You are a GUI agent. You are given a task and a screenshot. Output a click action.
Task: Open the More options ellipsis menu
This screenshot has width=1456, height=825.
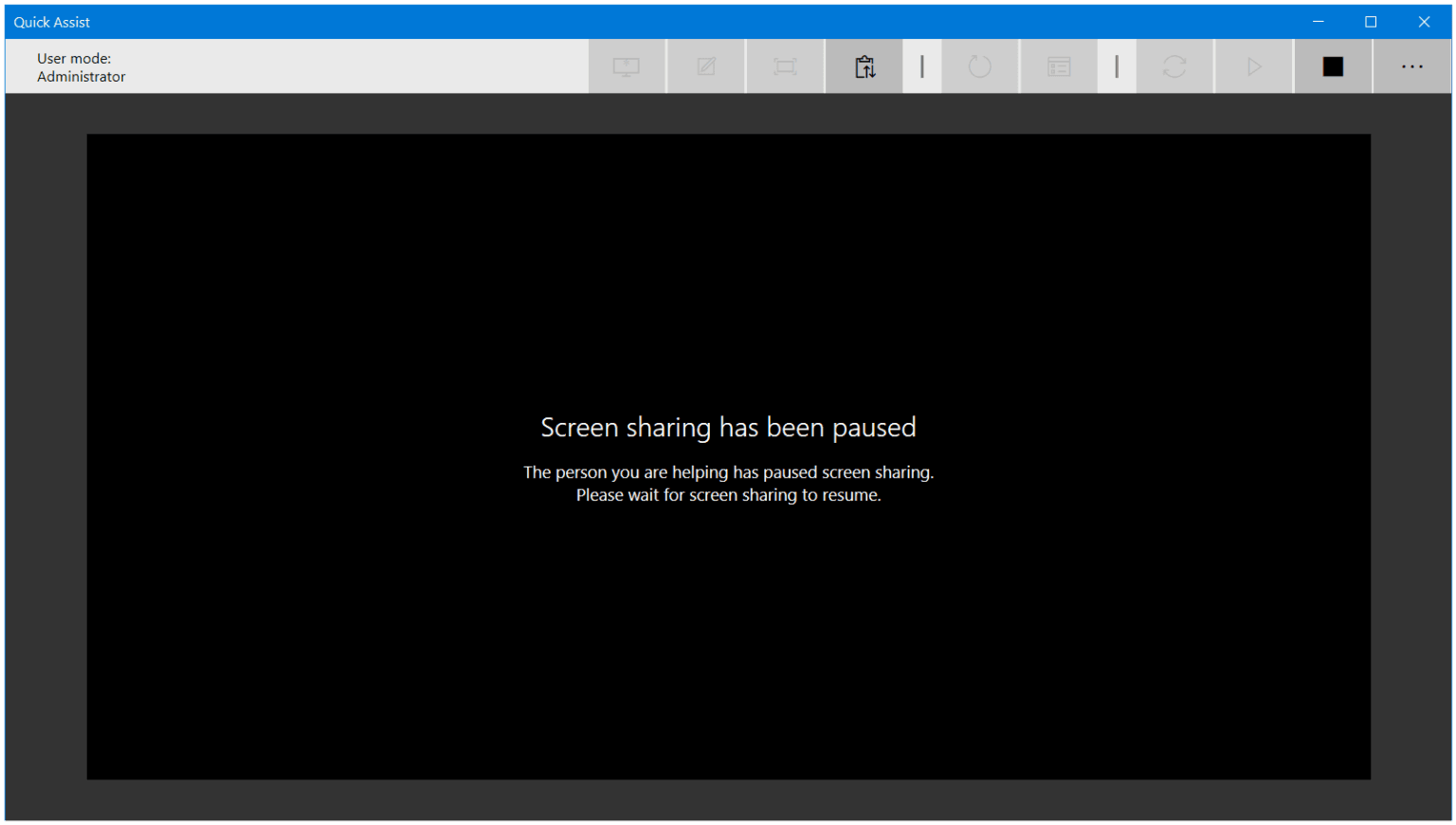(1411, 66)
